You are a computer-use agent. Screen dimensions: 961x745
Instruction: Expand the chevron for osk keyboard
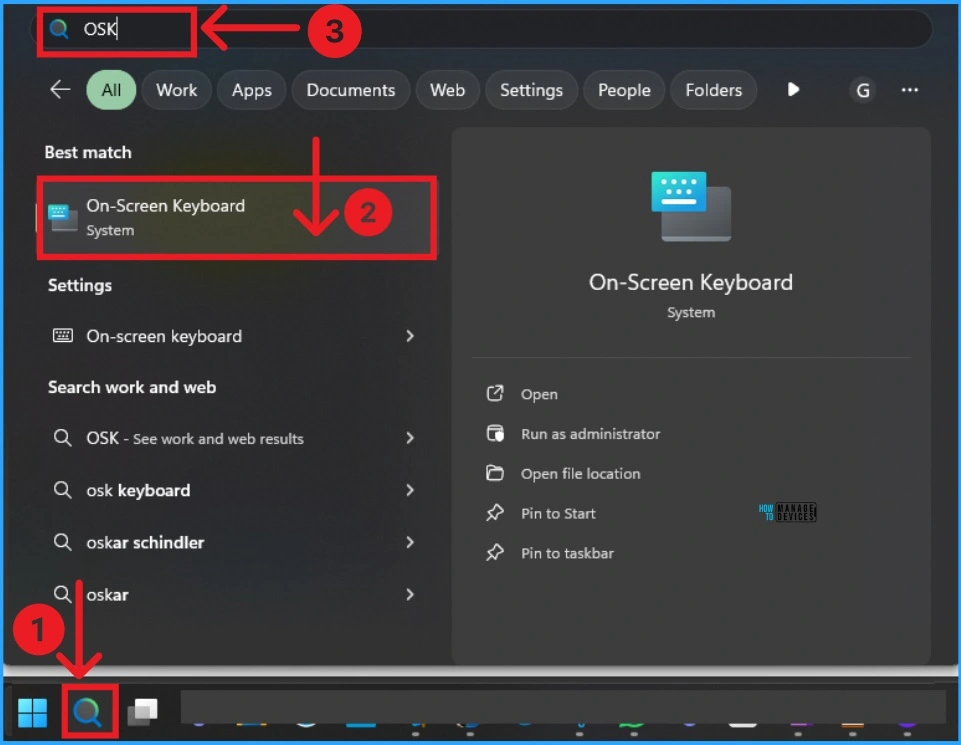(x=410, y=490)
